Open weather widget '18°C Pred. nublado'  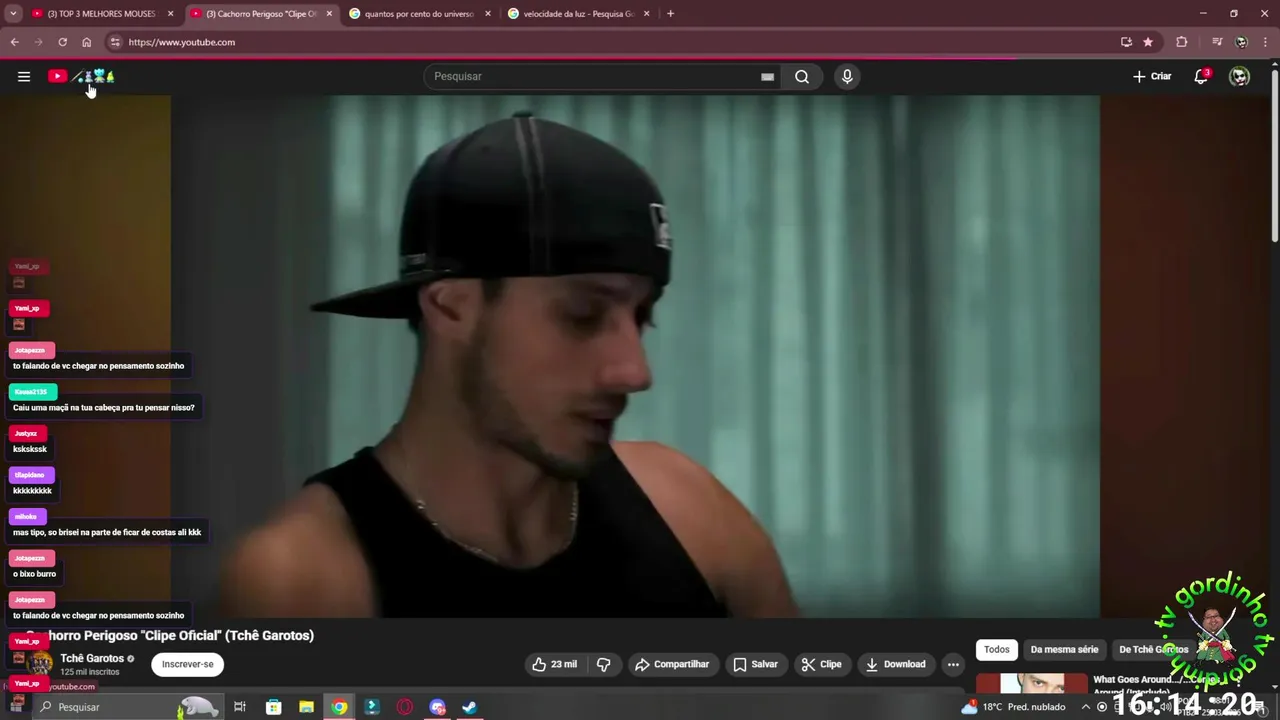1013,707
